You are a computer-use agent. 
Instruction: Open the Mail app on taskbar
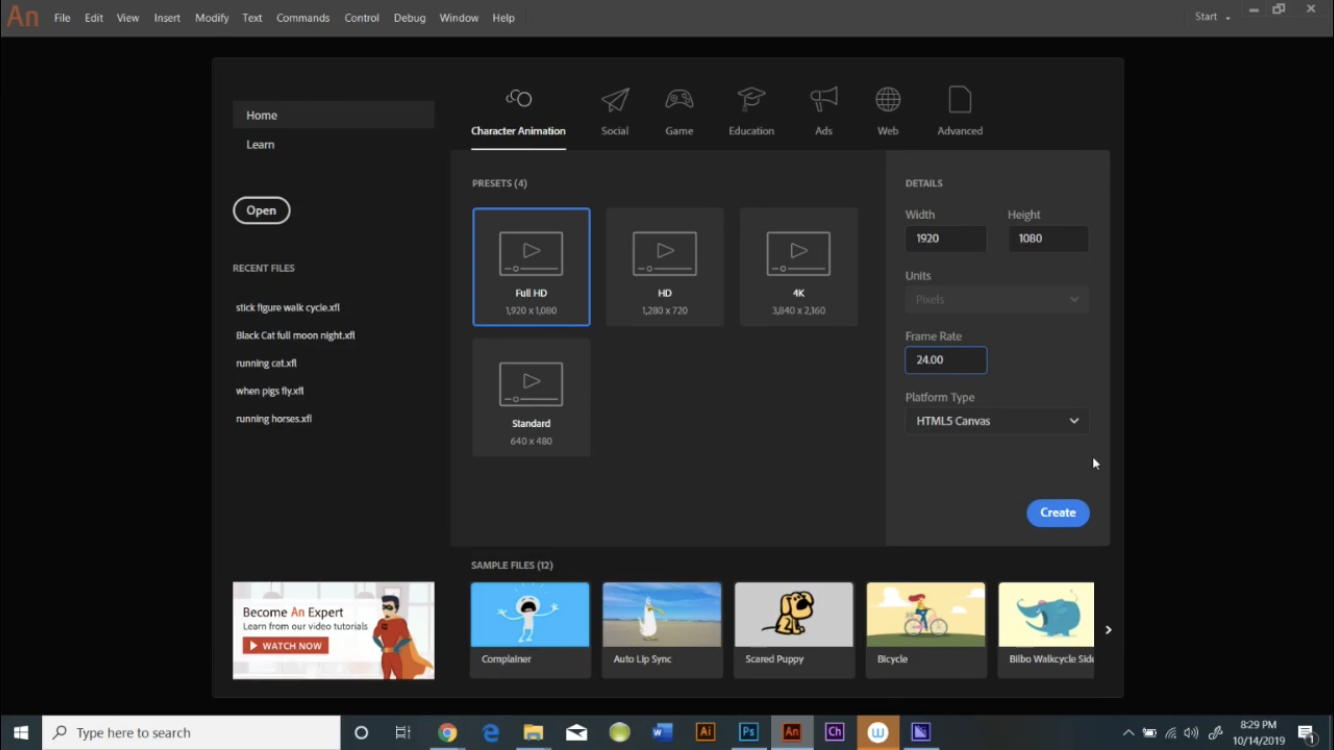pos(577,733)
